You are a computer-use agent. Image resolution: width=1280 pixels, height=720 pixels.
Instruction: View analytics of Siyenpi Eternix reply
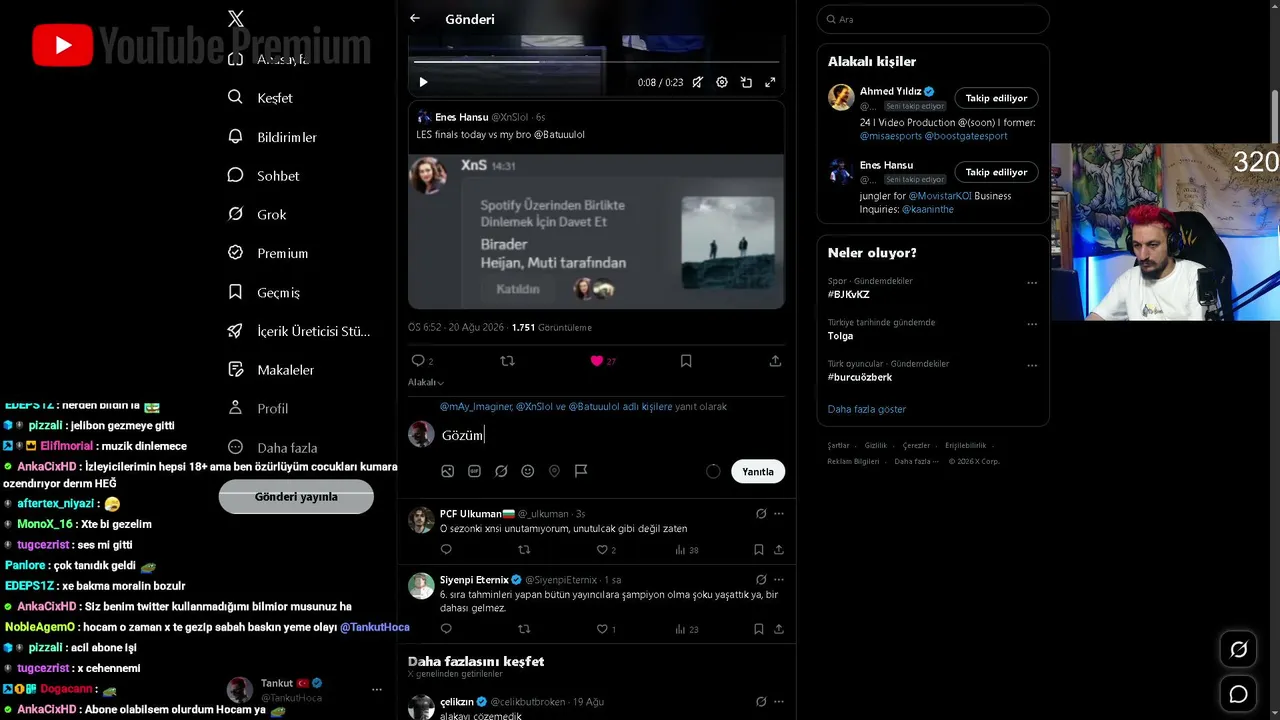687,629
